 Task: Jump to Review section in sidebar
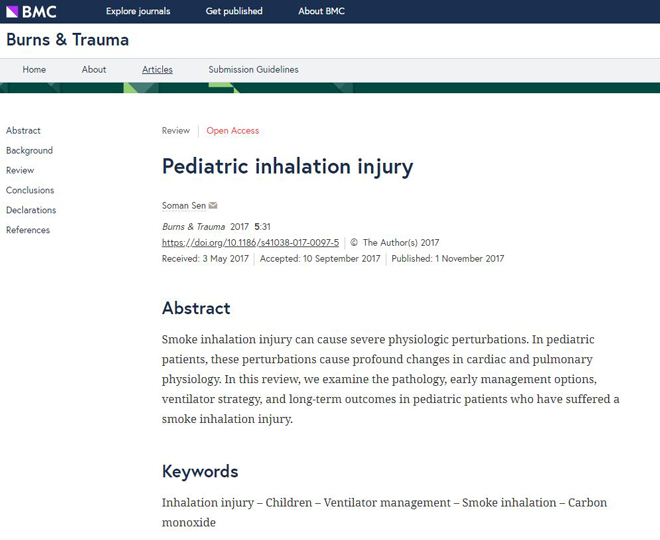point(20,170)
